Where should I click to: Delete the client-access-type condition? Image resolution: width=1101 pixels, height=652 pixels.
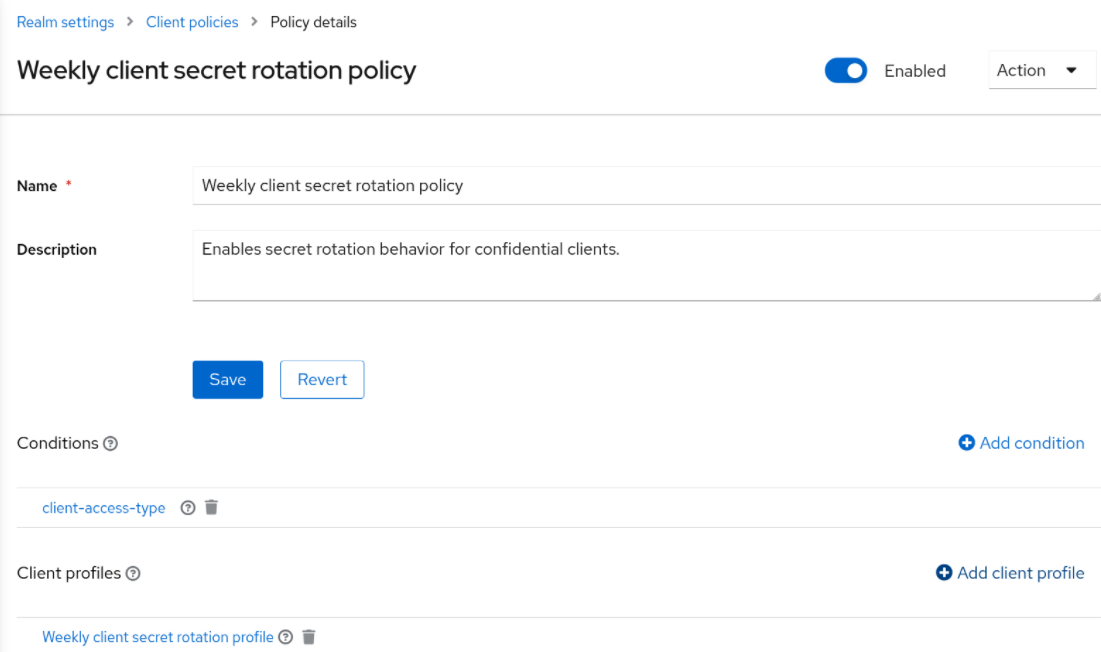pyautogui.click(x=211, y=507)
